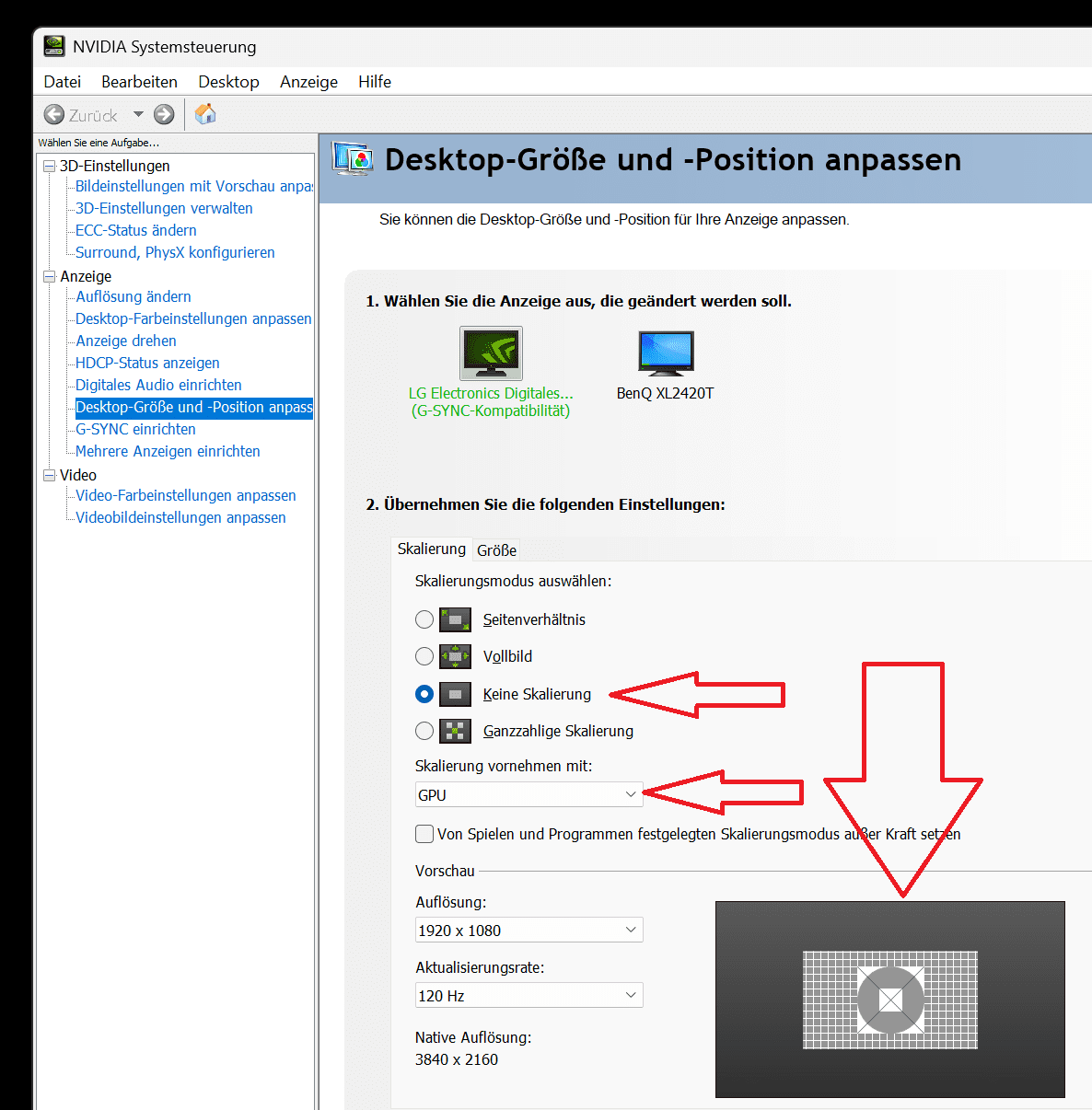Click the Ganzzahlige Skalierung mode icon
The width and height of the screenshot is (1092, 1110).
(x=455, y=731)
